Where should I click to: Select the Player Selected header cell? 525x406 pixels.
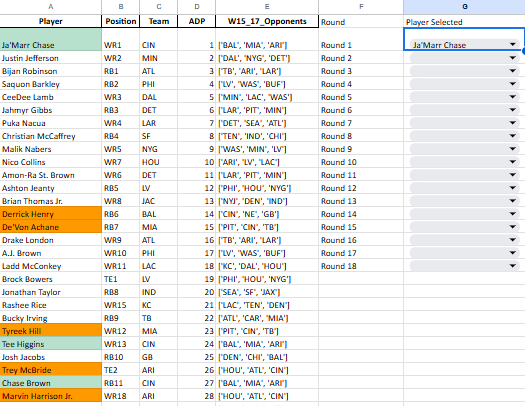coord(464,22)
